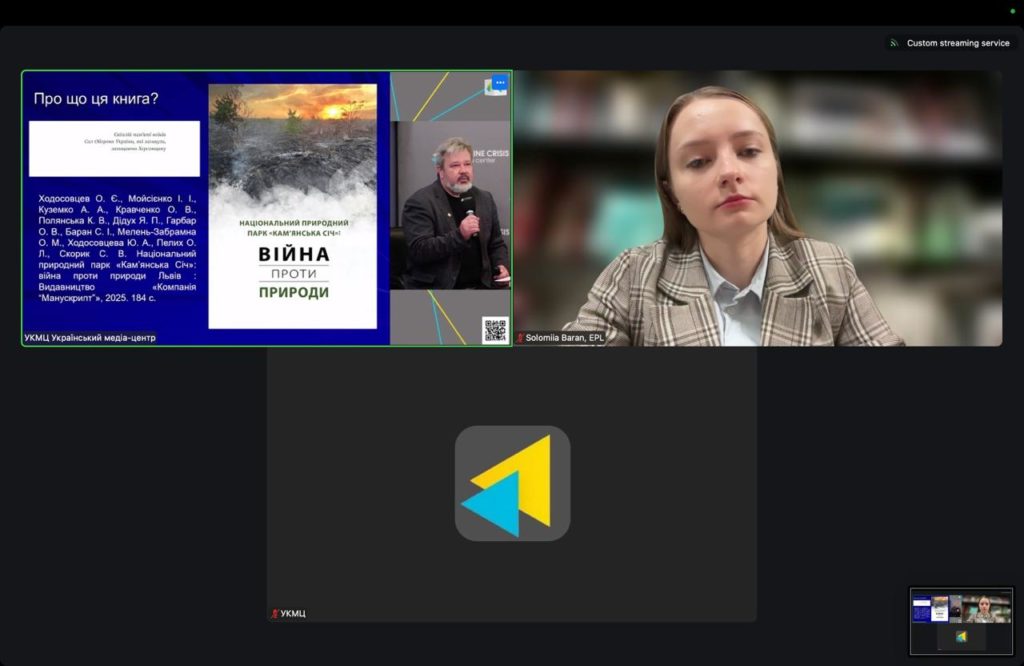Click the muted mic icon beside Solomiia Baran
Screen dimensions: 1024x666
tap(520, 338)
